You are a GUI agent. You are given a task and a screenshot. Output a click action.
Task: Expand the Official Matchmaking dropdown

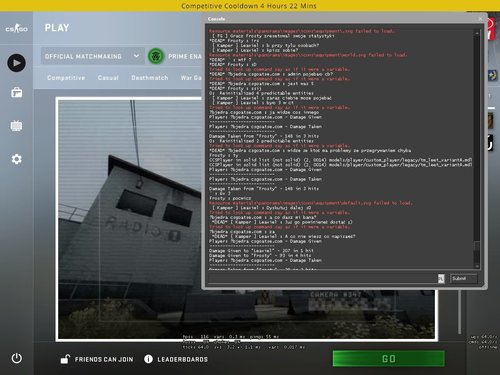pos(92,56)
